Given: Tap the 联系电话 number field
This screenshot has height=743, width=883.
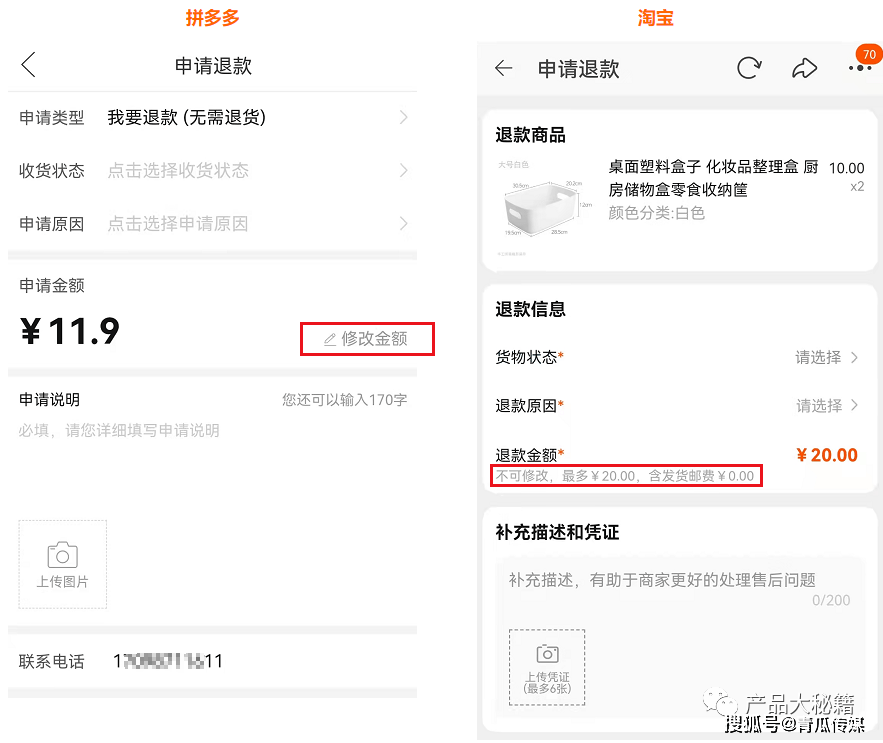Looking at the screenshot, I should [168, 661].
